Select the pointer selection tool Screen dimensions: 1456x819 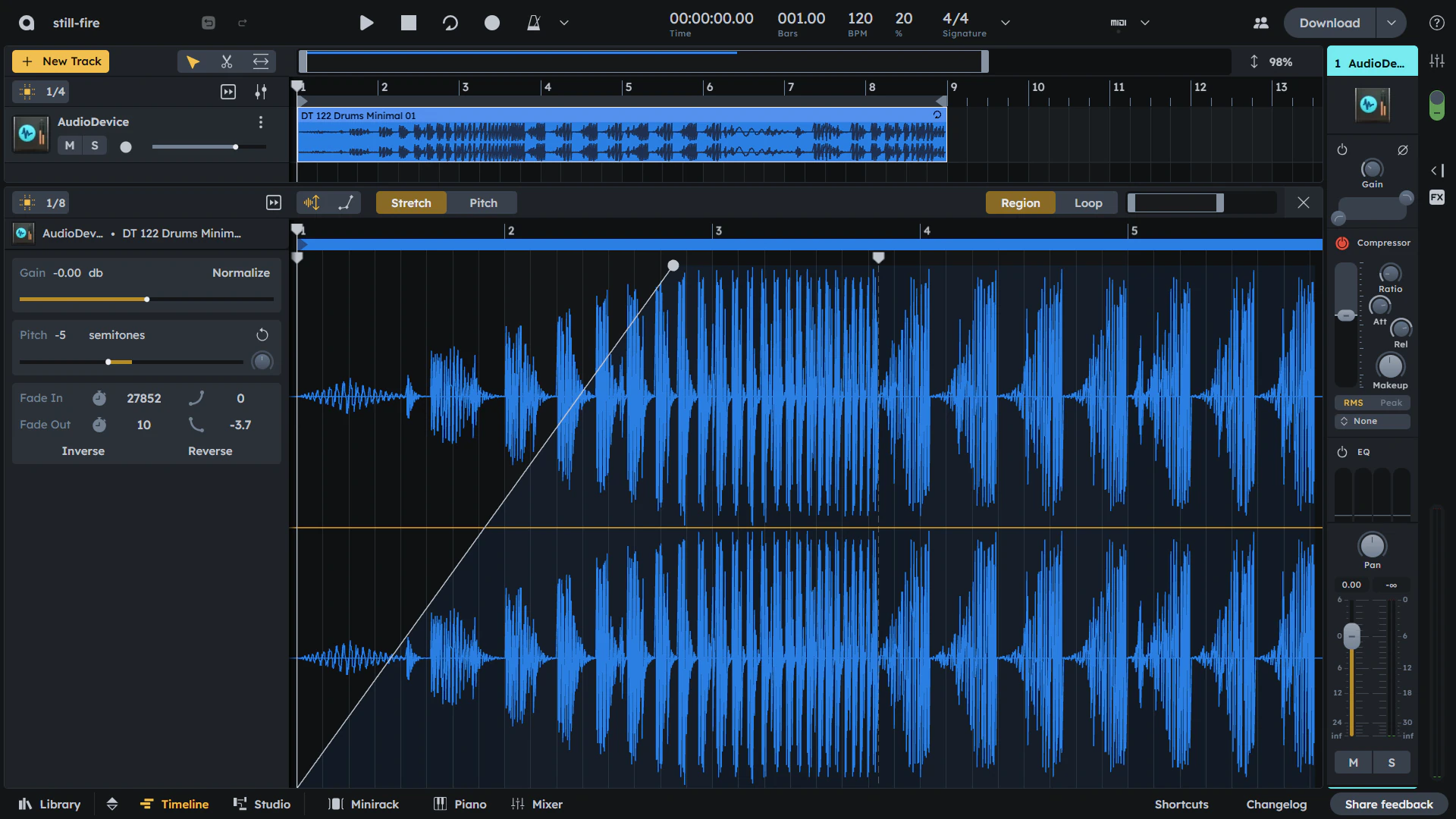point(192,61)
